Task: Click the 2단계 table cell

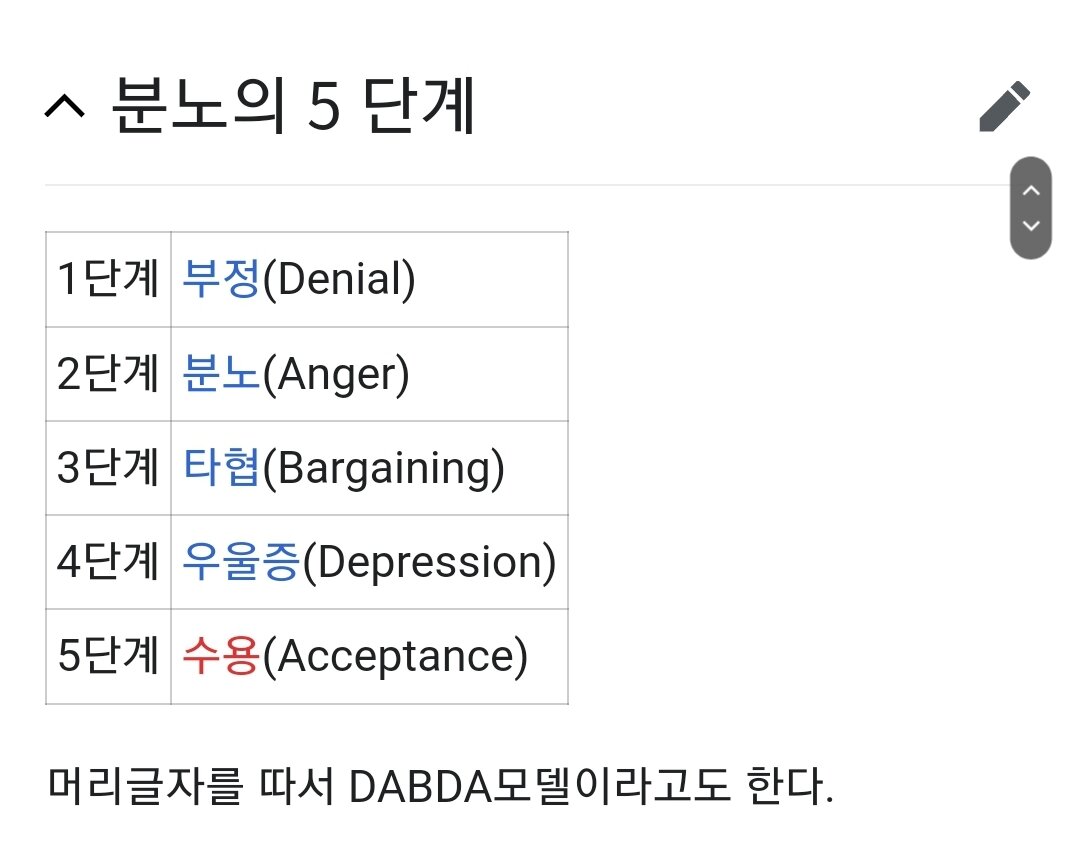Action: point(108,373)
